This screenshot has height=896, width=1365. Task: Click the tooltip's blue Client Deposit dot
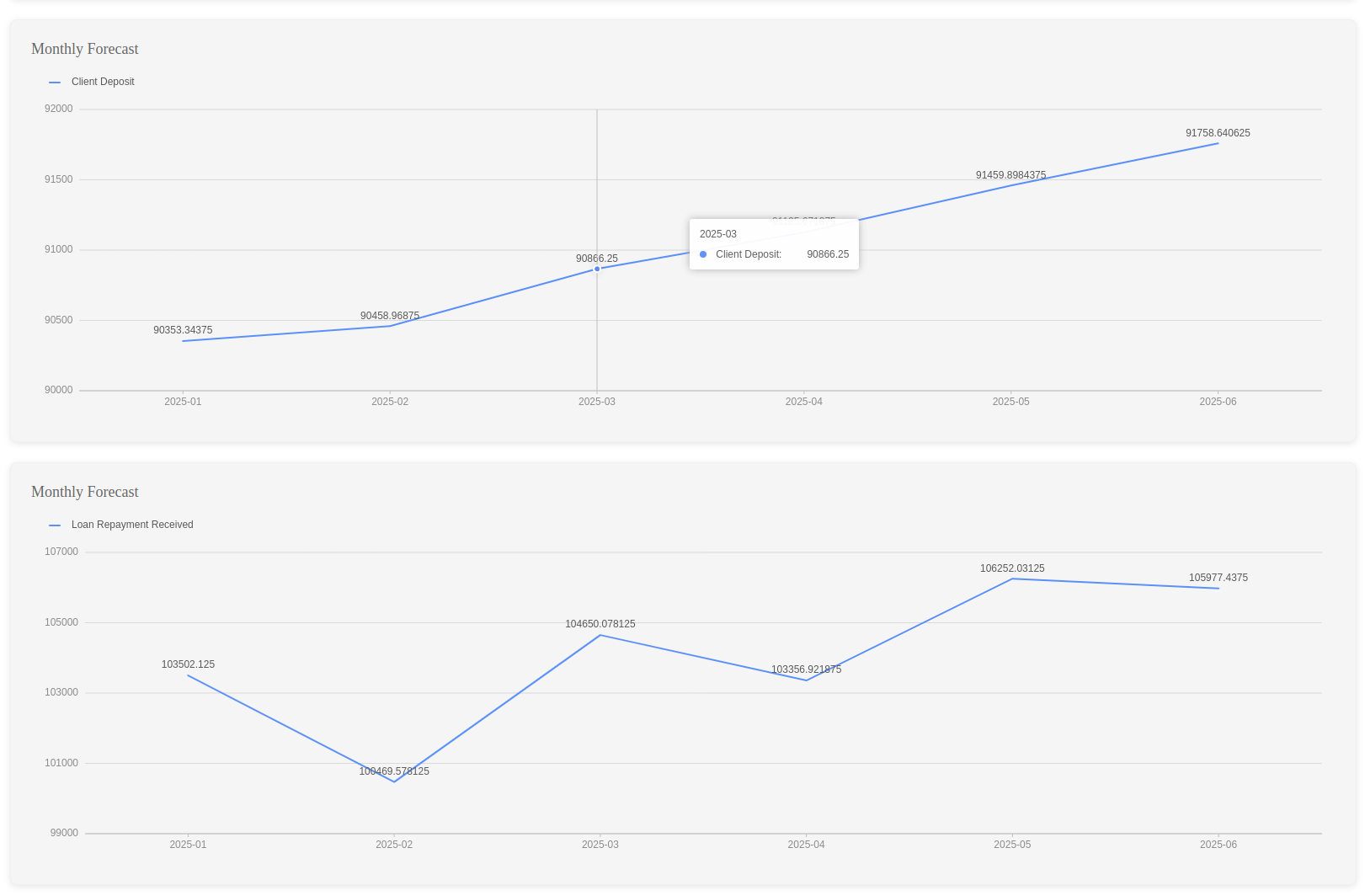[x=703, y=254]
